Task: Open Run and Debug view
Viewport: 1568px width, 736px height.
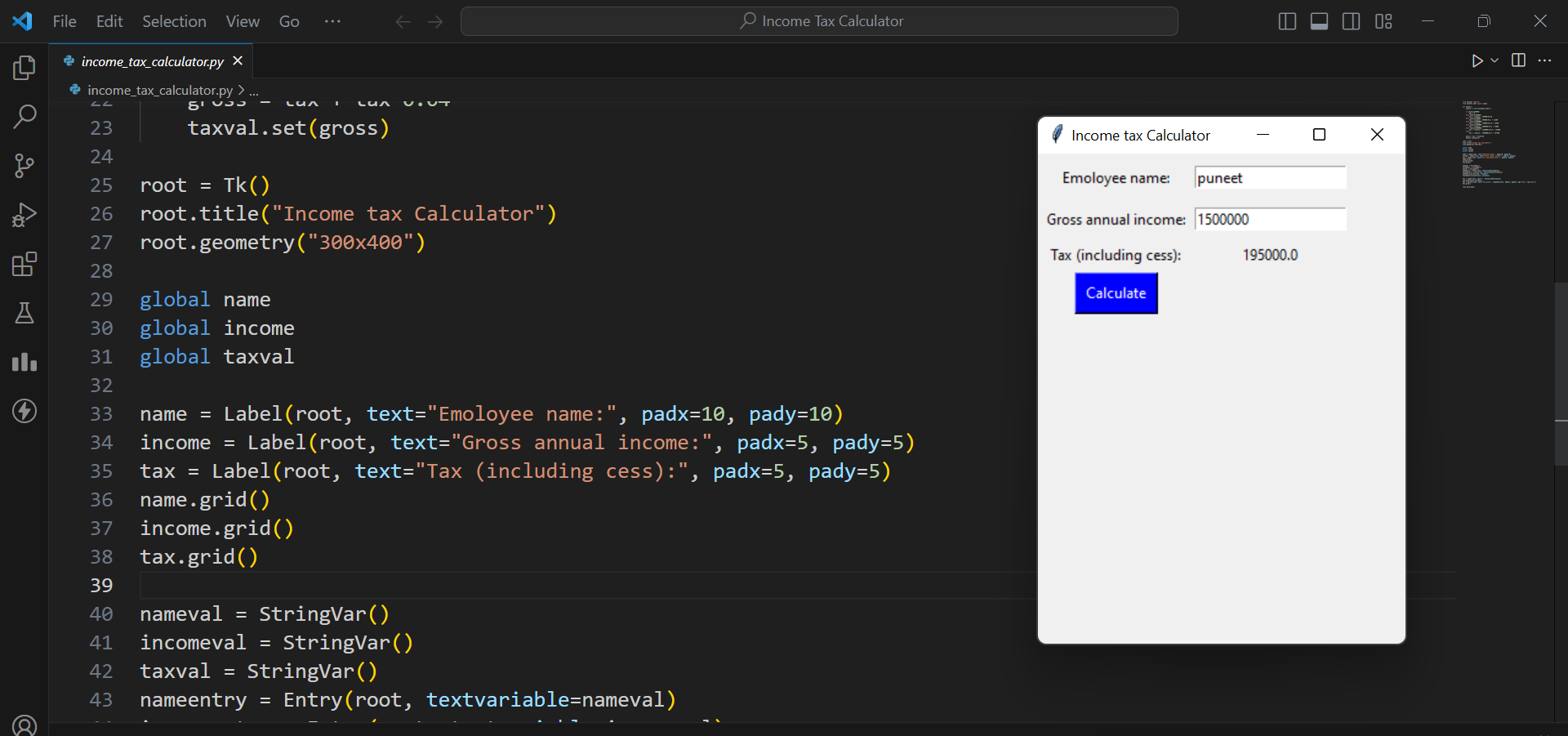Action: tap(24, 215)
